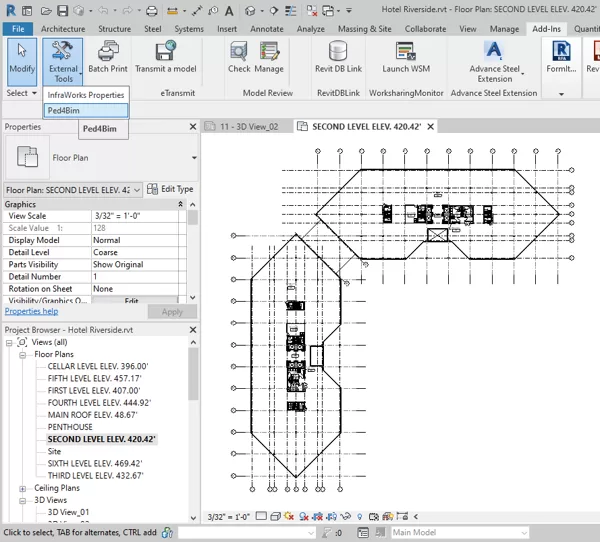Select the PENTHOUSE floor plan
600x542 pixels.
click(70, 427)
